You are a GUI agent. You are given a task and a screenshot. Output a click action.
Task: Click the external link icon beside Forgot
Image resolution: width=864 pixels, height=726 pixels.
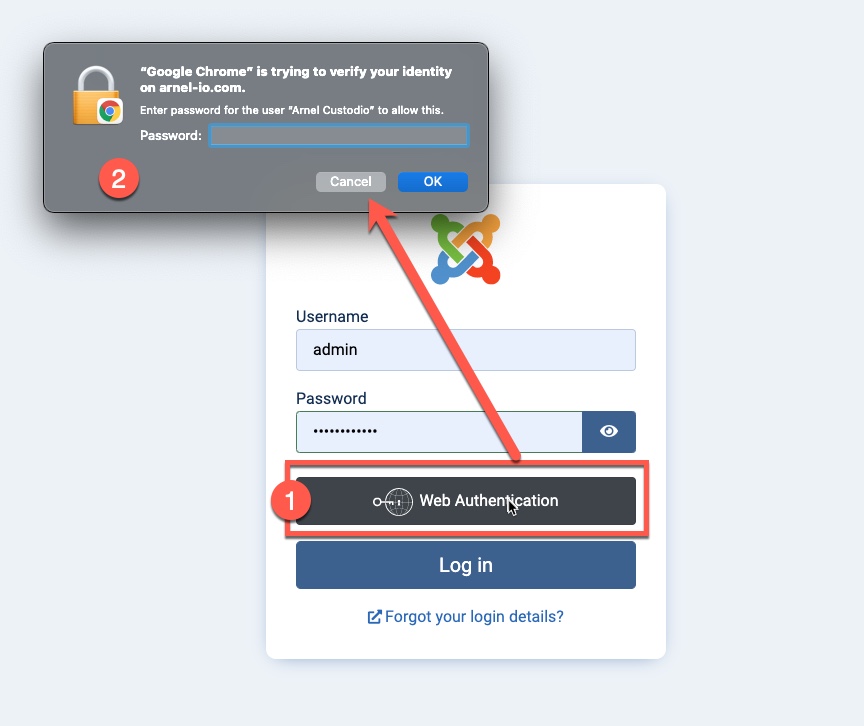pyautogui.click(x=374, y=617)
